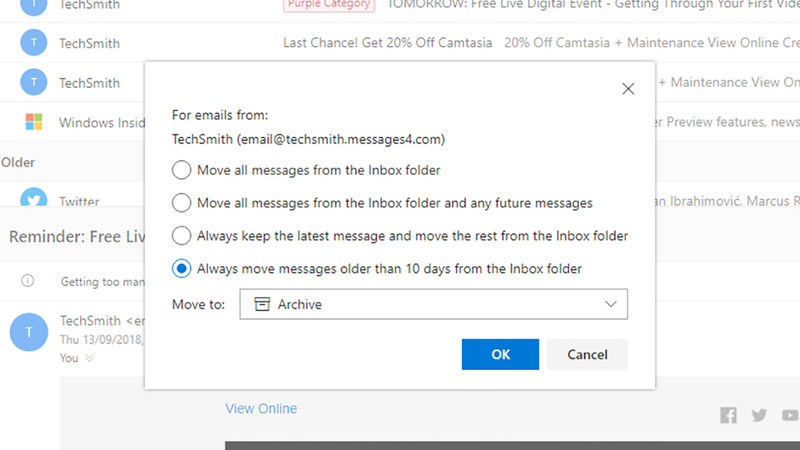Click the 'Older' group header
The height and width of the screenshot is (450, 800).
18,162
